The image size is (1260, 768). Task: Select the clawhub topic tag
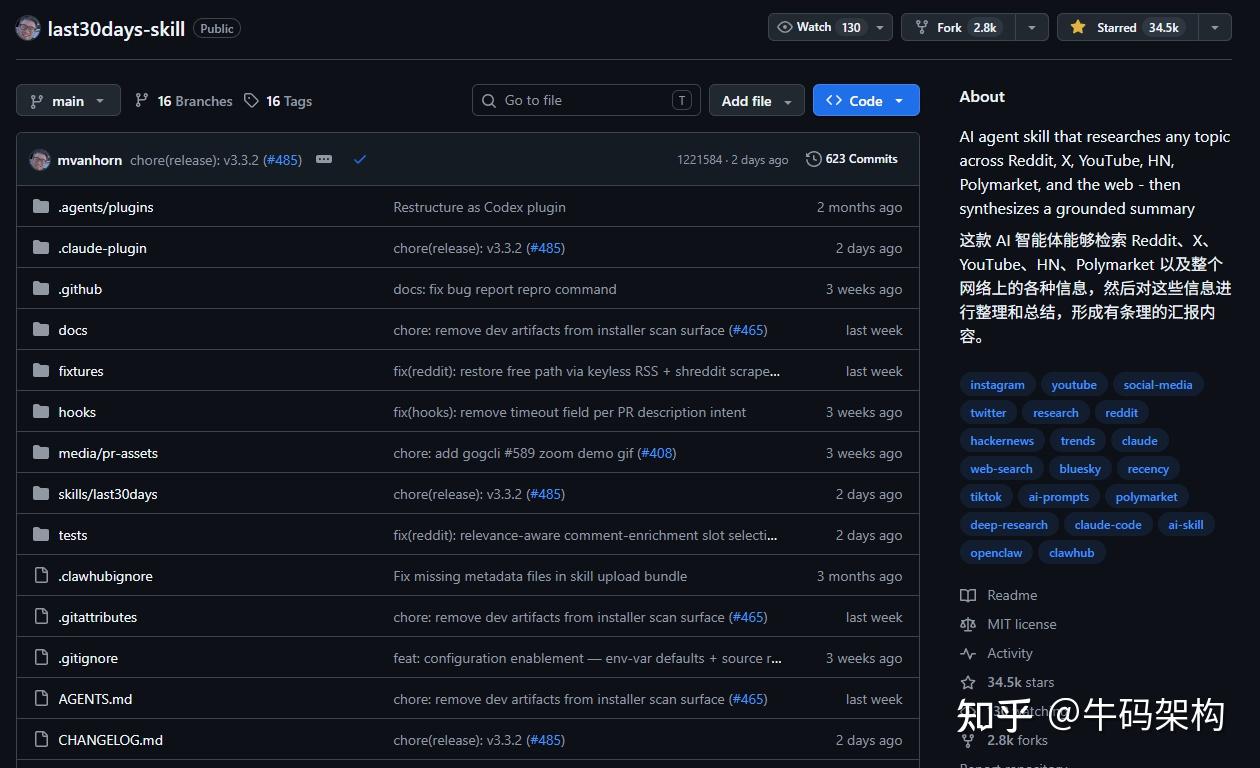[x=1072, y=552]
